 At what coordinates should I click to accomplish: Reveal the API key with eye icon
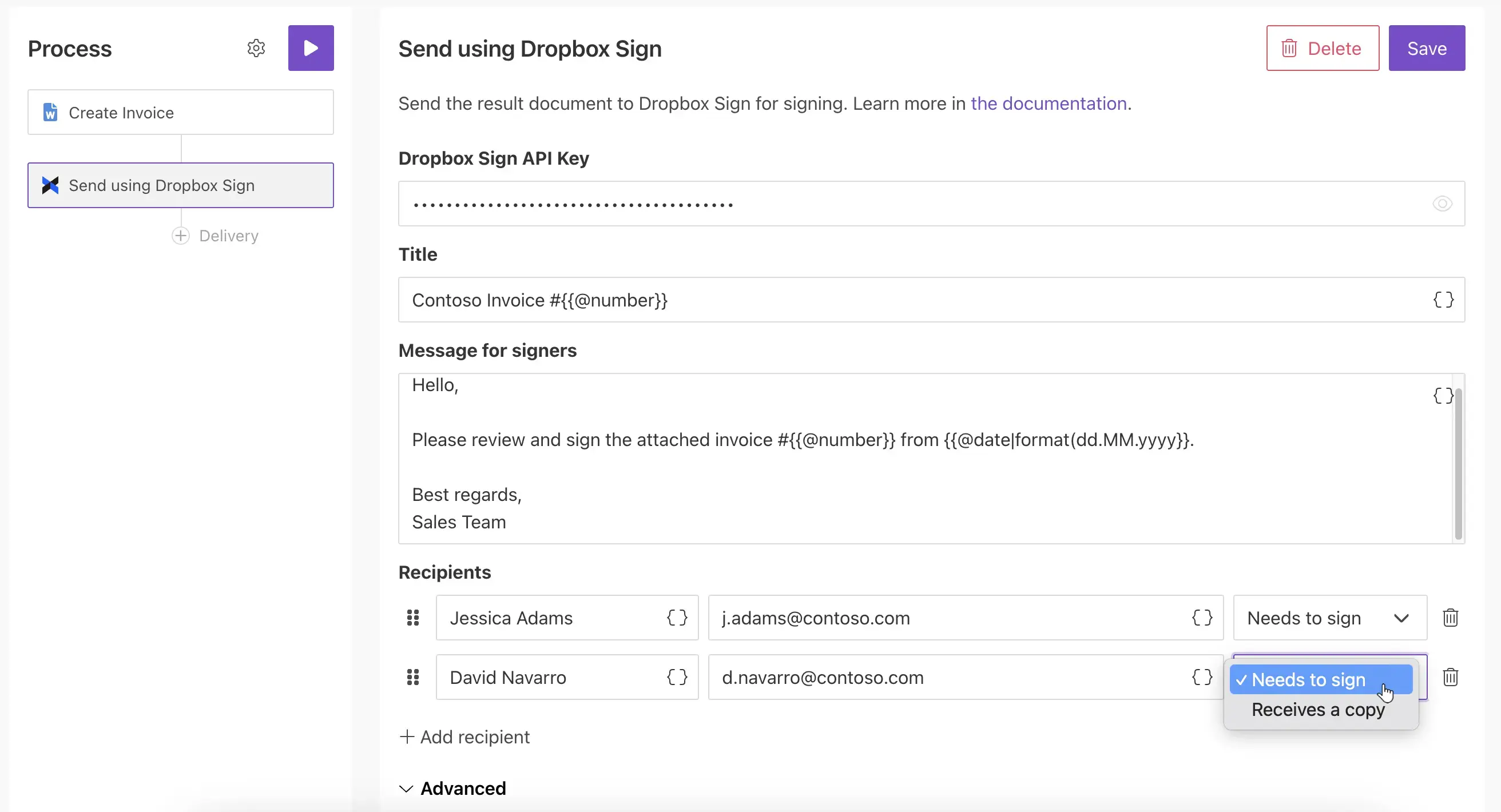[x=1442, y=204]
